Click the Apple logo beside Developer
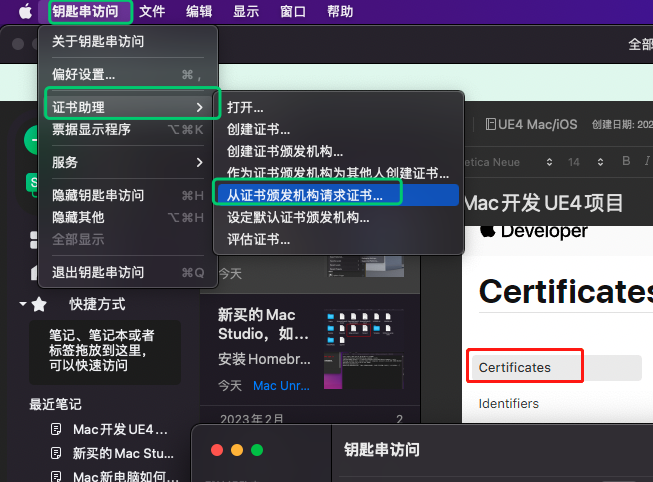The image size is (653, 482). [488, 231]
